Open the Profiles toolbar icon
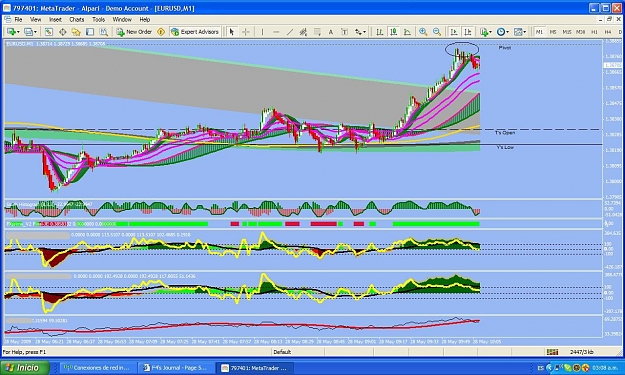 28,32
